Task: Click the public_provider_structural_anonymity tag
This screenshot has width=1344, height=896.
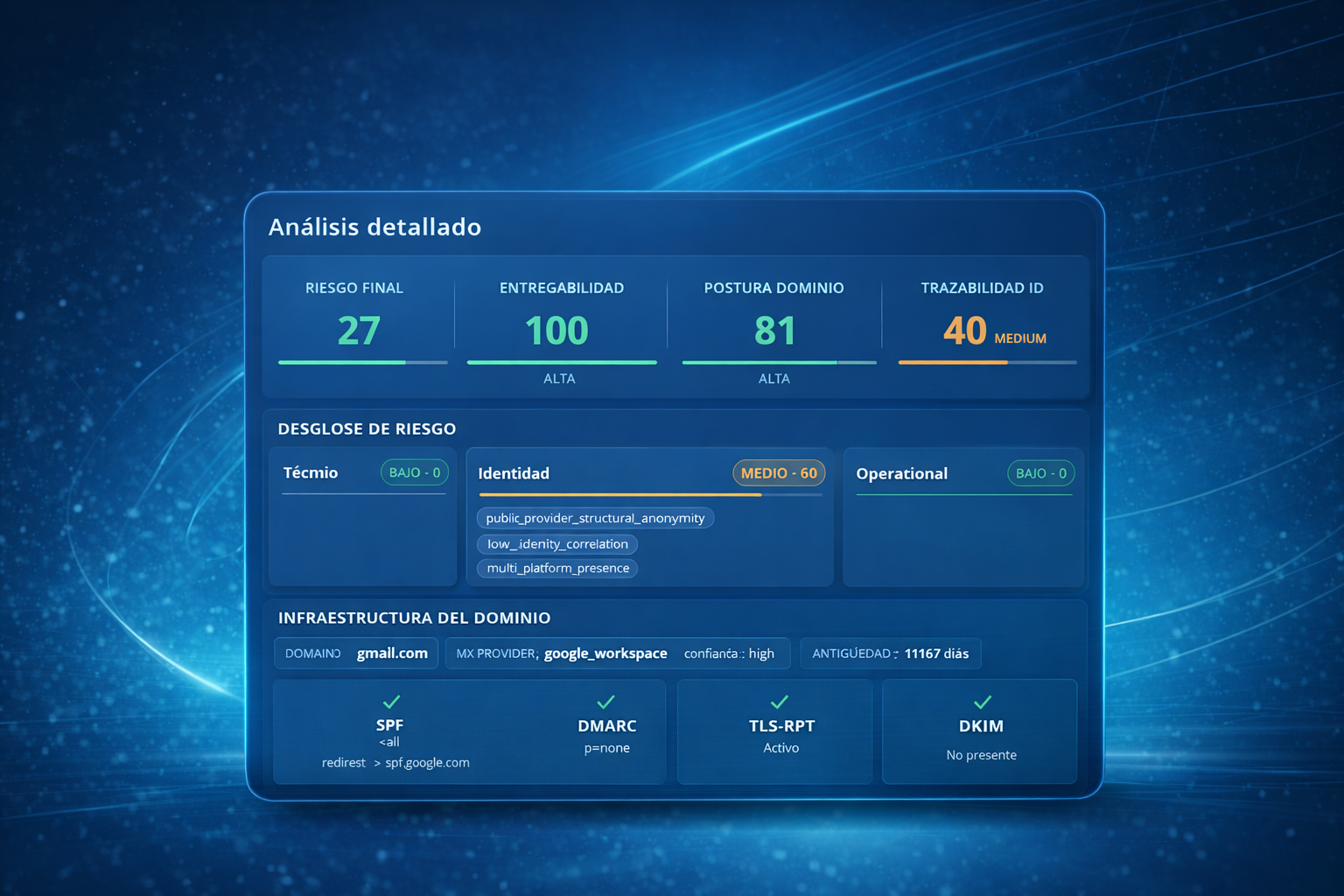Action: click(x=595, y=517)
